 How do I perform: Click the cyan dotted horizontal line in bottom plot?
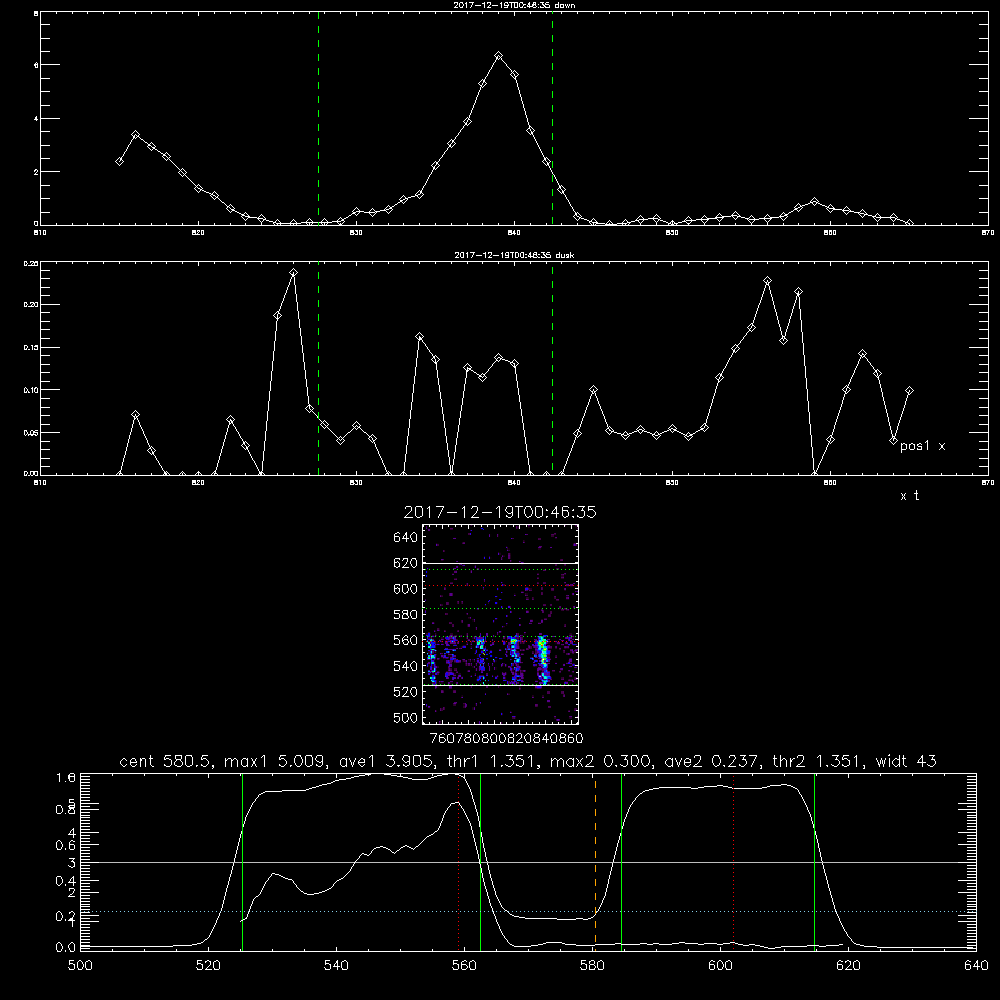point(528,911)
